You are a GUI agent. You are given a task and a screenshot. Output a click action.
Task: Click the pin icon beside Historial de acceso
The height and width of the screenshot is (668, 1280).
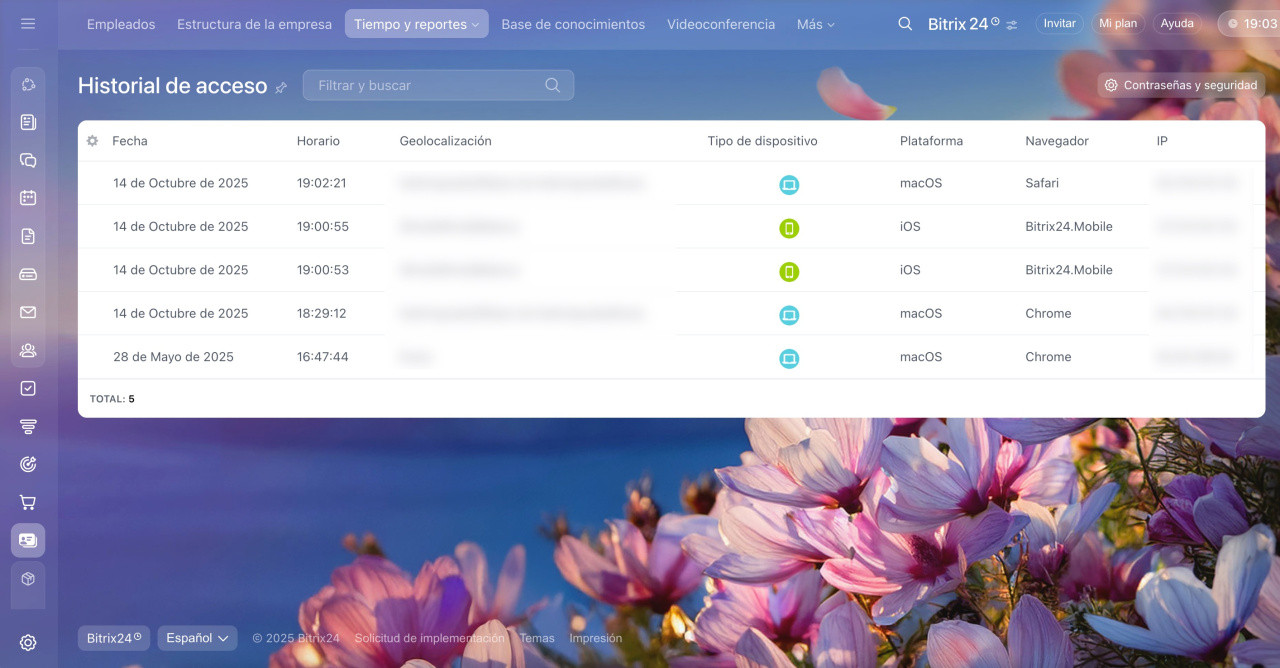pos(281,88)
